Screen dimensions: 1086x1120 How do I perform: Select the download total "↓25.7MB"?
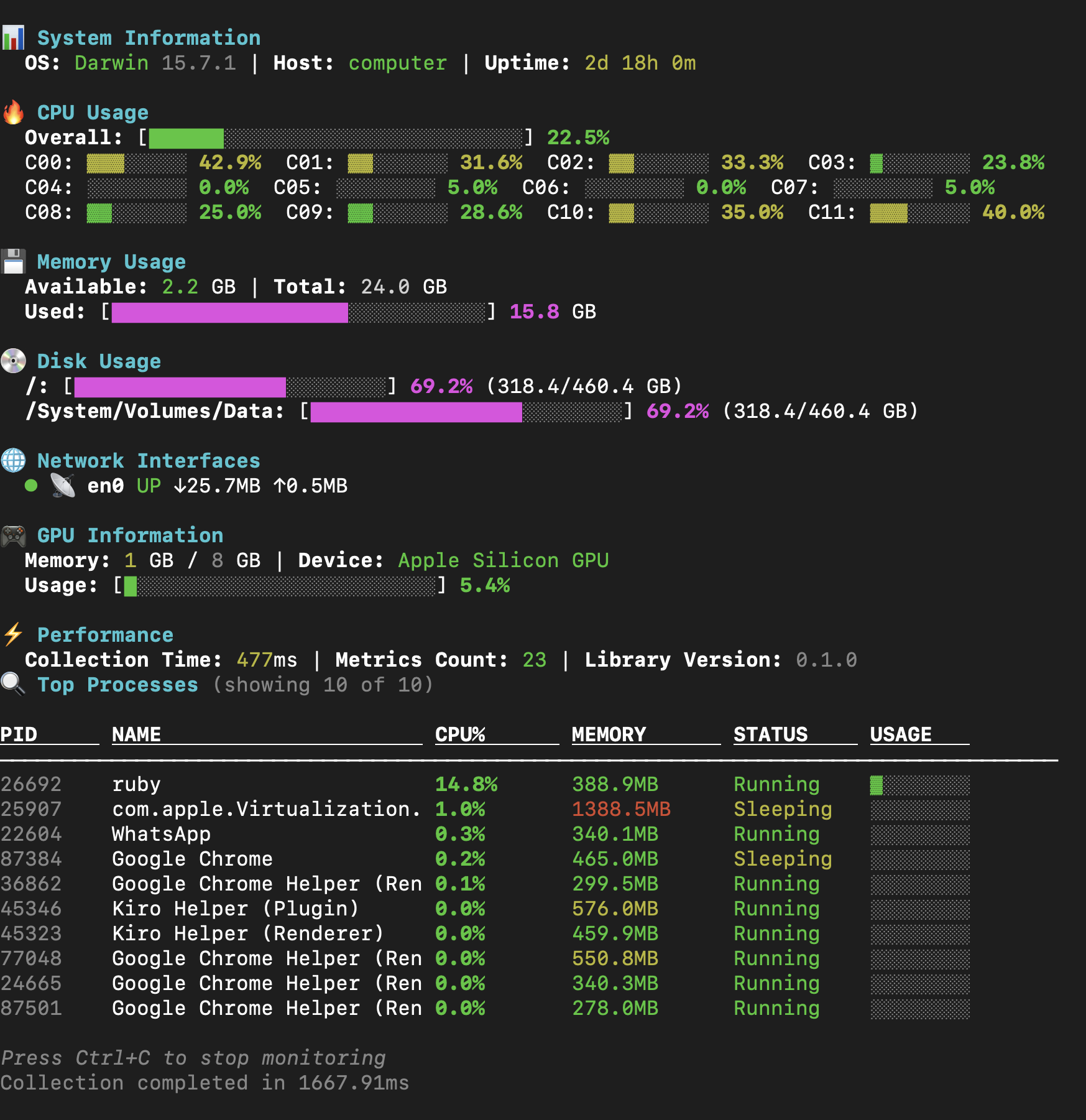tap(218, 486)
